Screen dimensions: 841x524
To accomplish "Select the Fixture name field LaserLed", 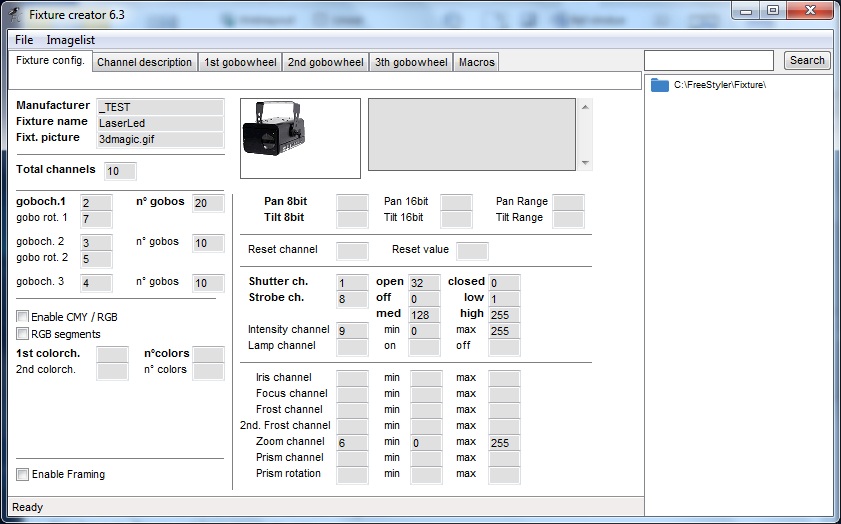I will [x=160, y=122].
